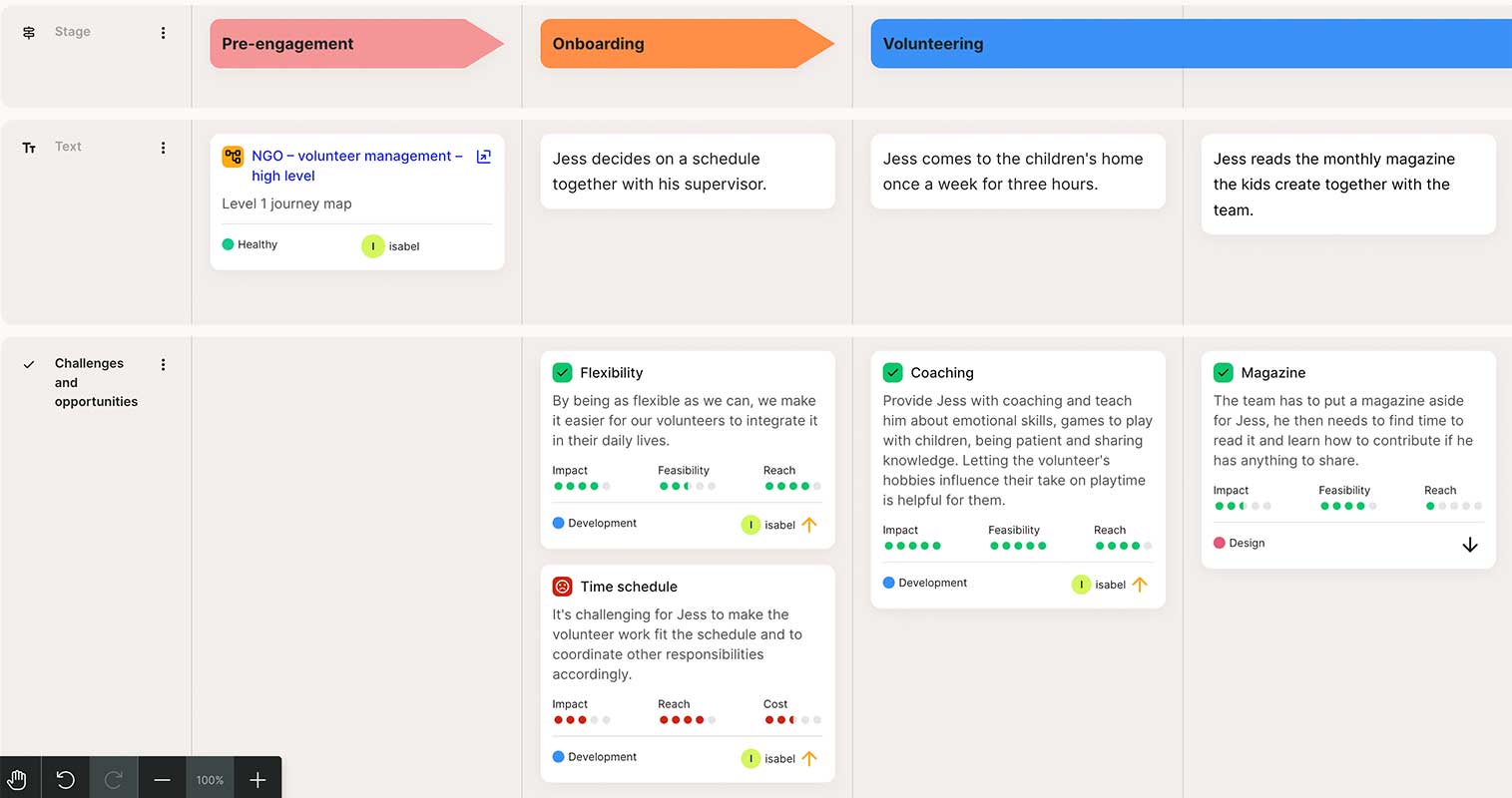Collapse the Magazine card with its down arrow
Screen dimensions: 1512x798
[x=1469, y=545]
